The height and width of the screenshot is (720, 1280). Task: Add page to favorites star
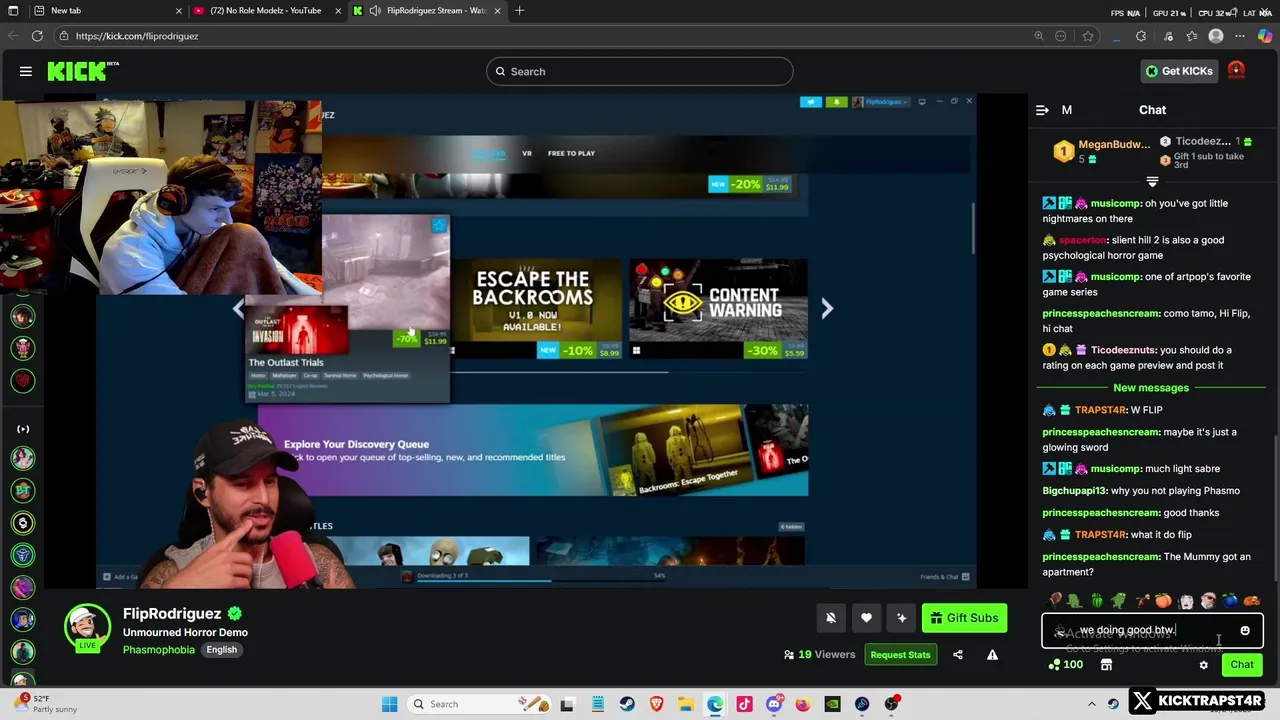point(1088,36)
